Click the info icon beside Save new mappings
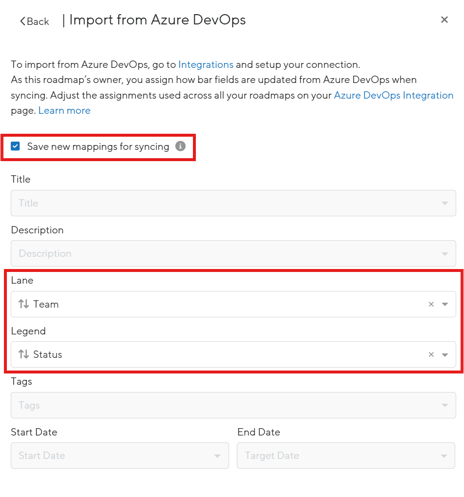 click(x=180, y=146)
